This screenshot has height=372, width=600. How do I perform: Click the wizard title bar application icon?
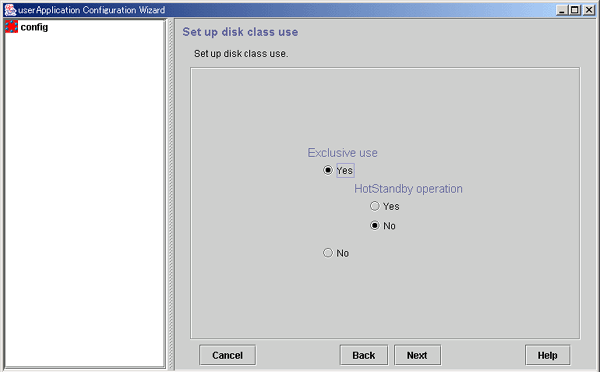coord(10,10)
